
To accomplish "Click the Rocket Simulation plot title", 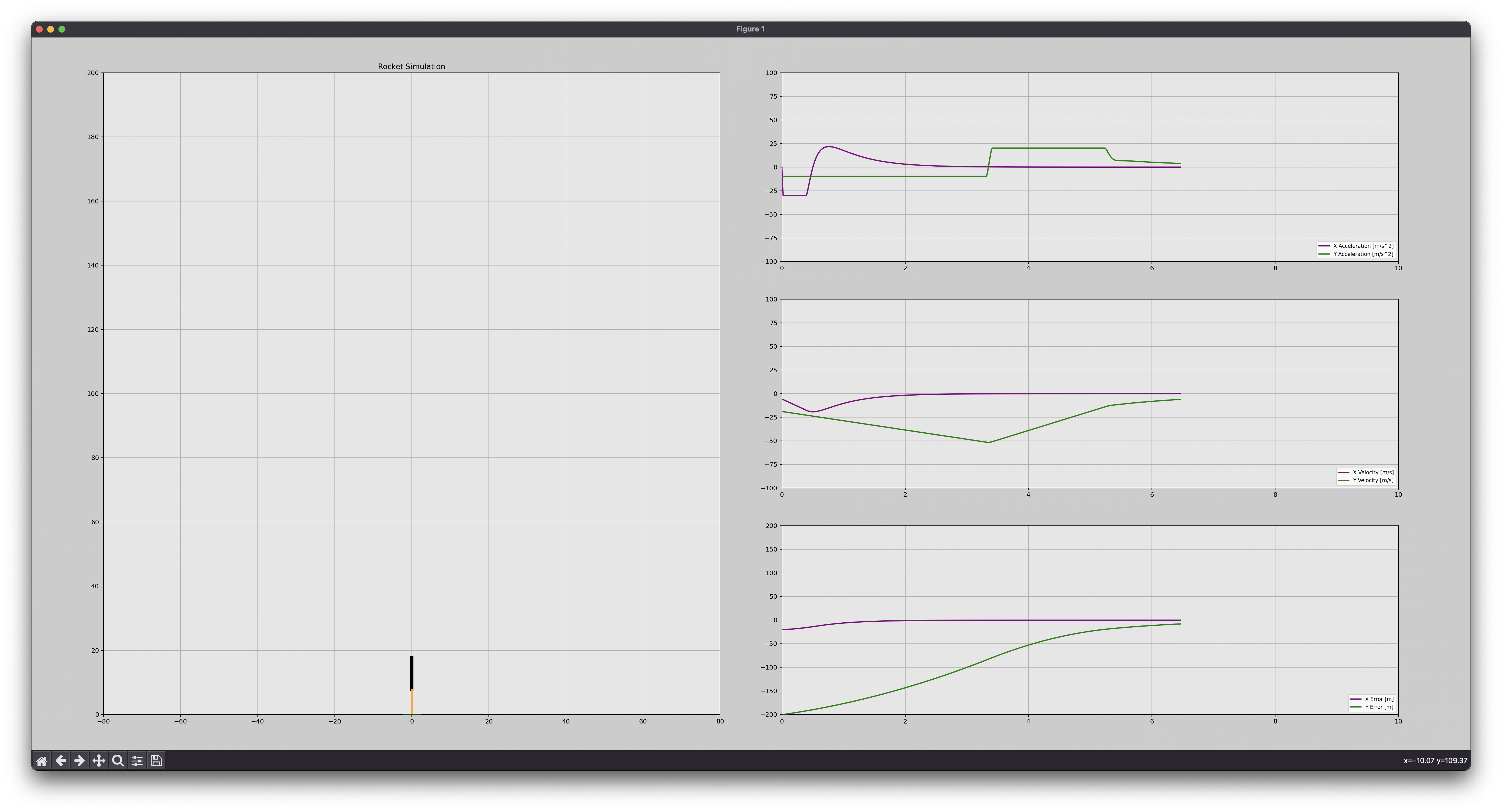I will click(x=411, y=67).
